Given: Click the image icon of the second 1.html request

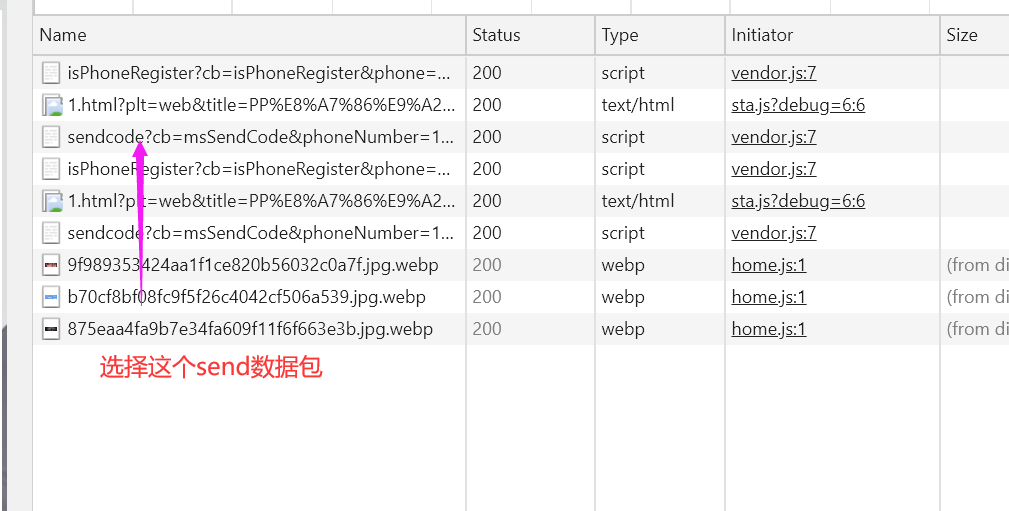Looking at the screenshot, I should (x=51, y=201).
